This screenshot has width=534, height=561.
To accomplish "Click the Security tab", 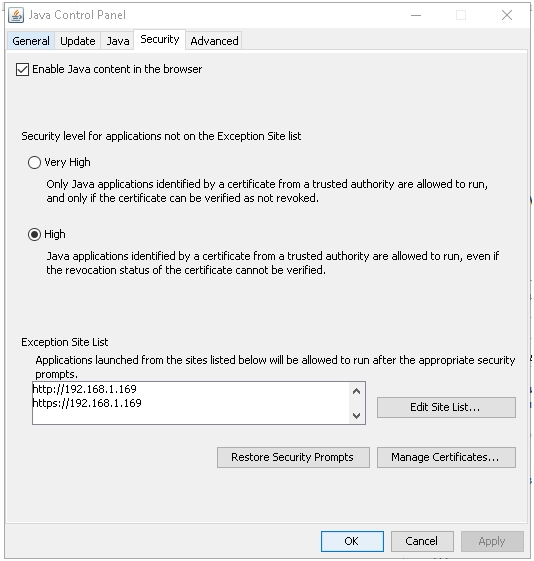I will point(160,39).
